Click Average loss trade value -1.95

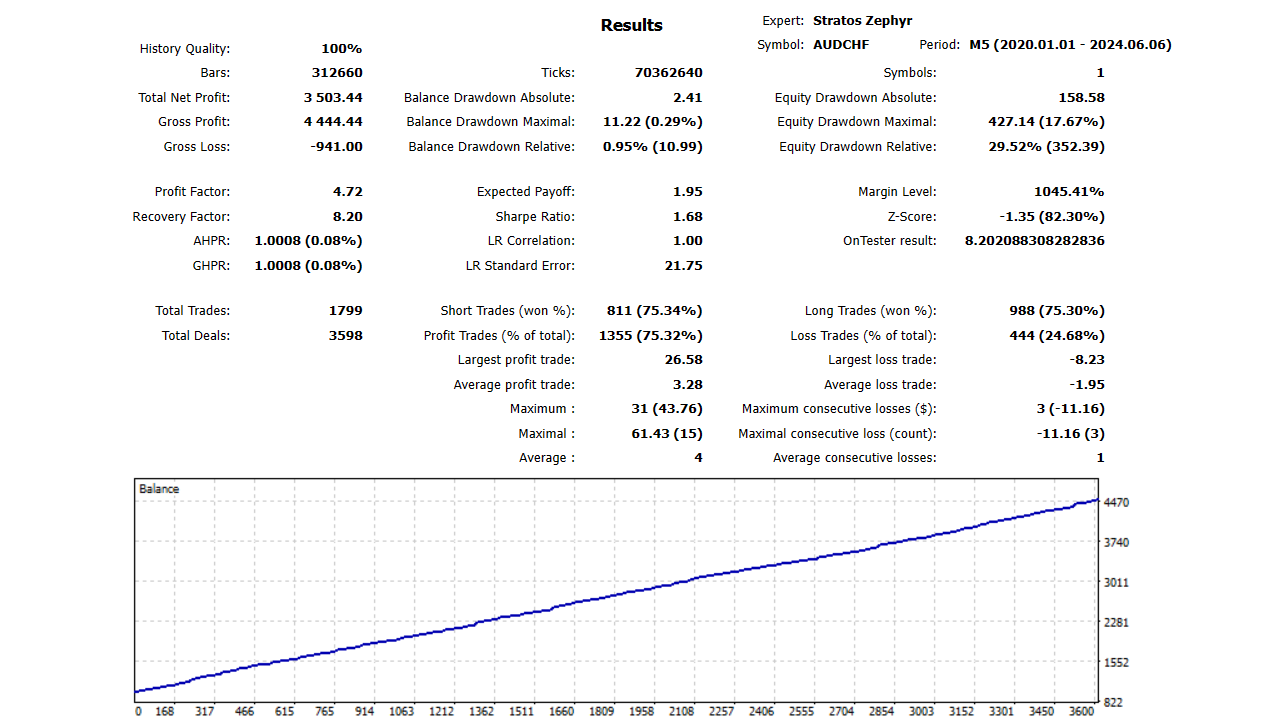[x=1086, y=385]
